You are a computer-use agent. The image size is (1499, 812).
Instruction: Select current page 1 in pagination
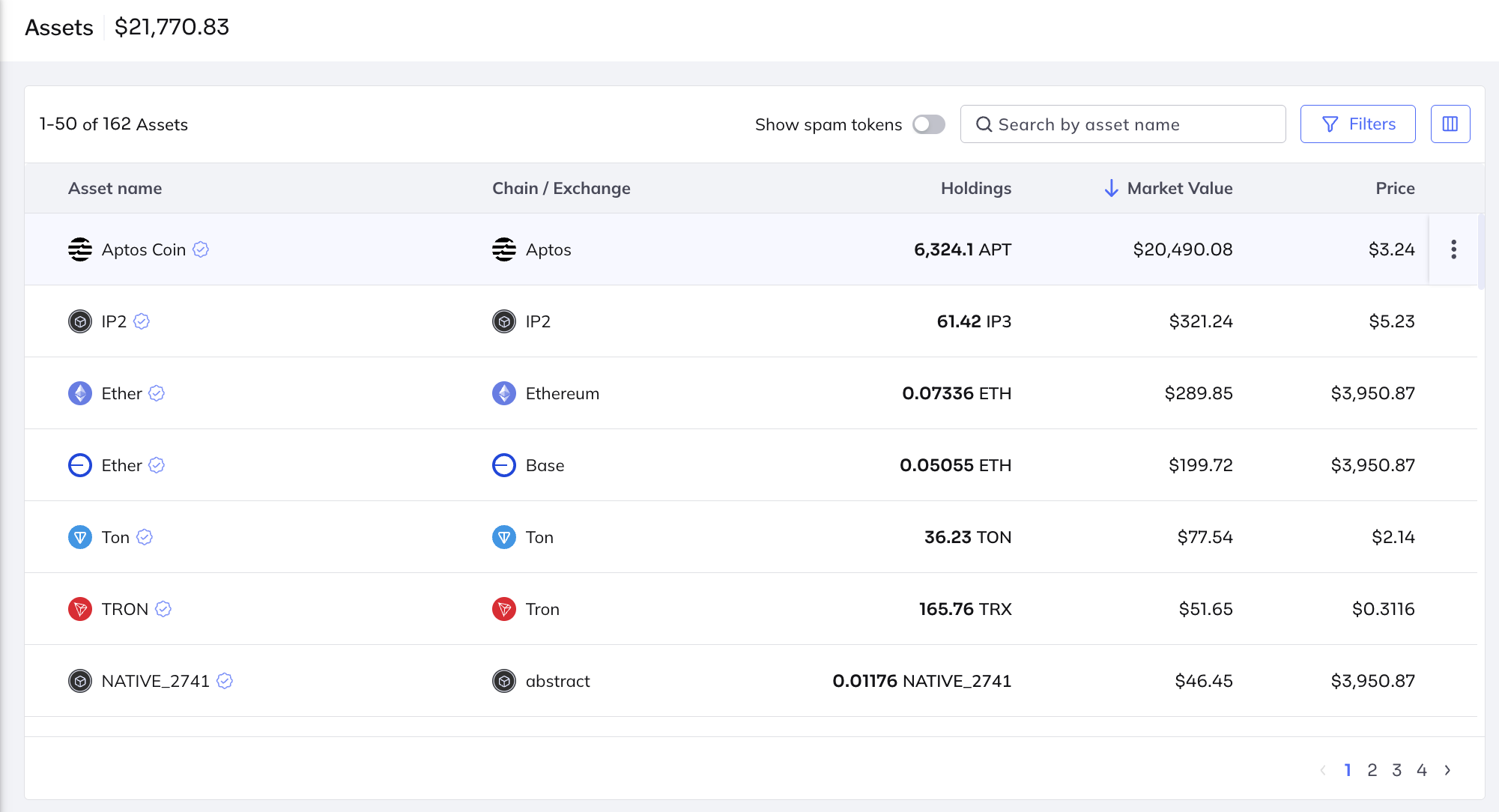pyautogui.click(x=1348, y=770)
